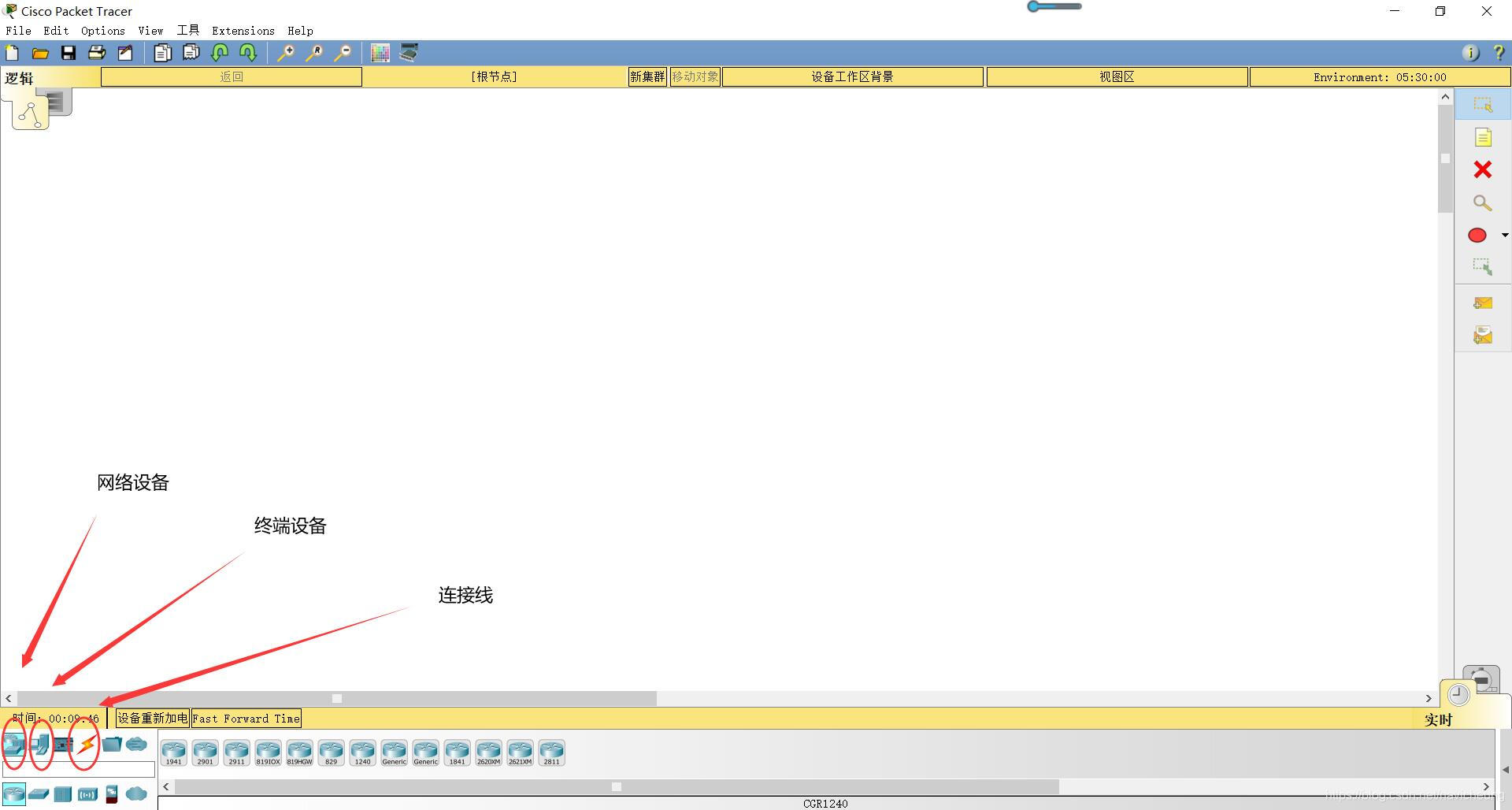The width and height of the screenshot is (1512, 810).
Task: Choose the Select tool in right toolbar
Action: 1483,104
